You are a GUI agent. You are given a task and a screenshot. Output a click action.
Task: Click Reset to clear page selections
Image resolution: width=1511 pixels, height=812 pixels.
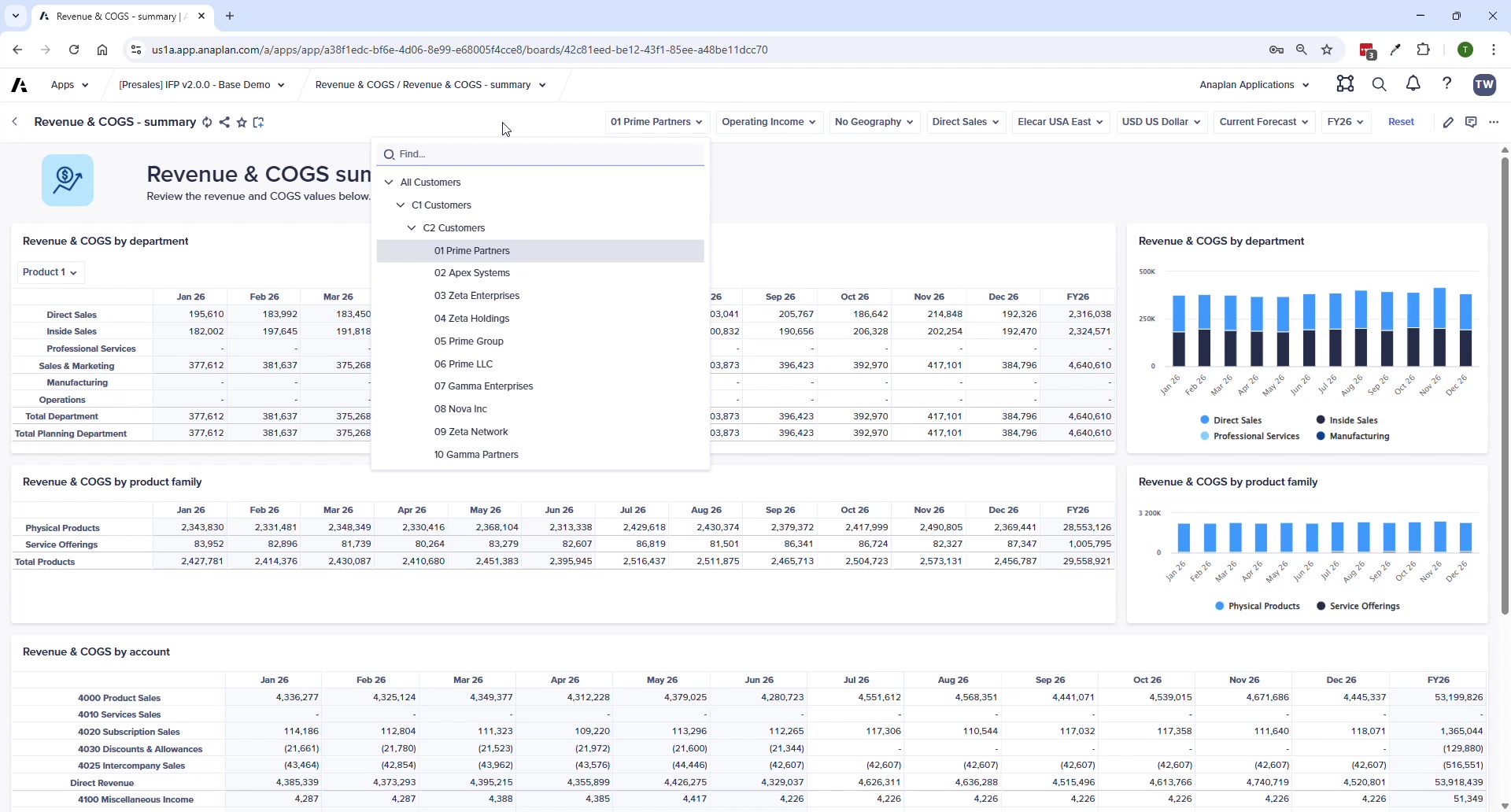[x=1402, y=122]
